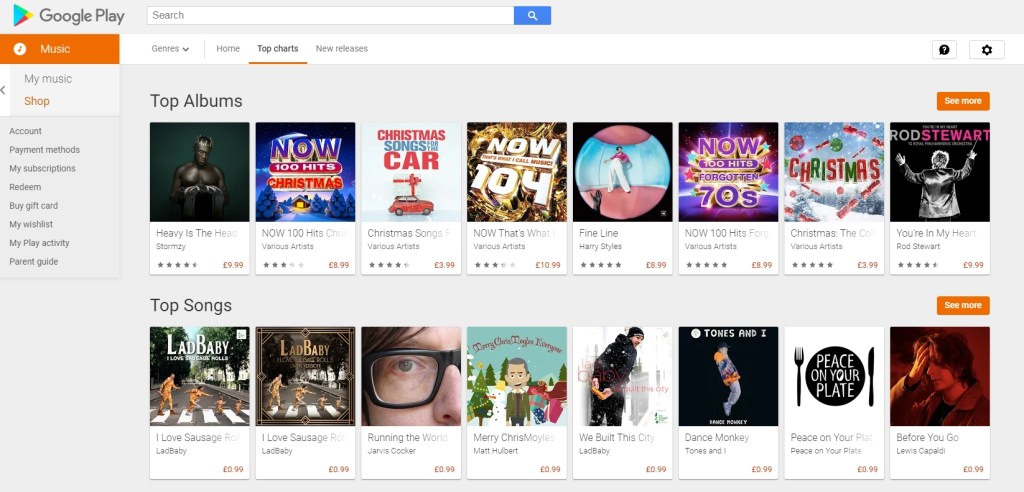Open the Heavy Is The Head album
The height and width of the screenshot is (492, 1024).
pos(199,172)
